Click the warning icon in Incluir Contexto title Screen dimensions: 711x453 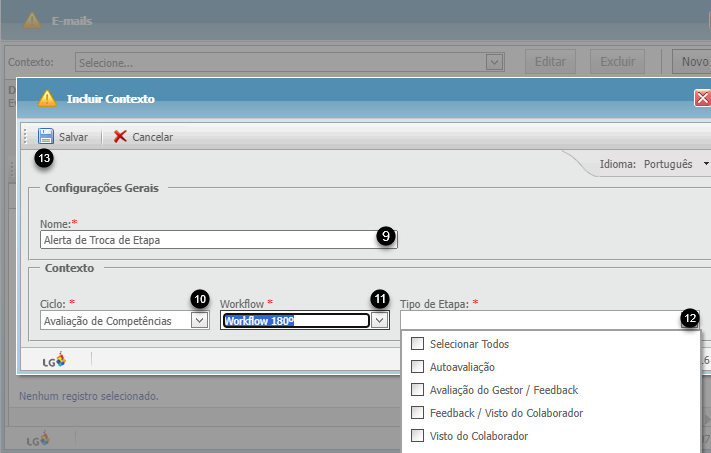(x=47, y=98)
